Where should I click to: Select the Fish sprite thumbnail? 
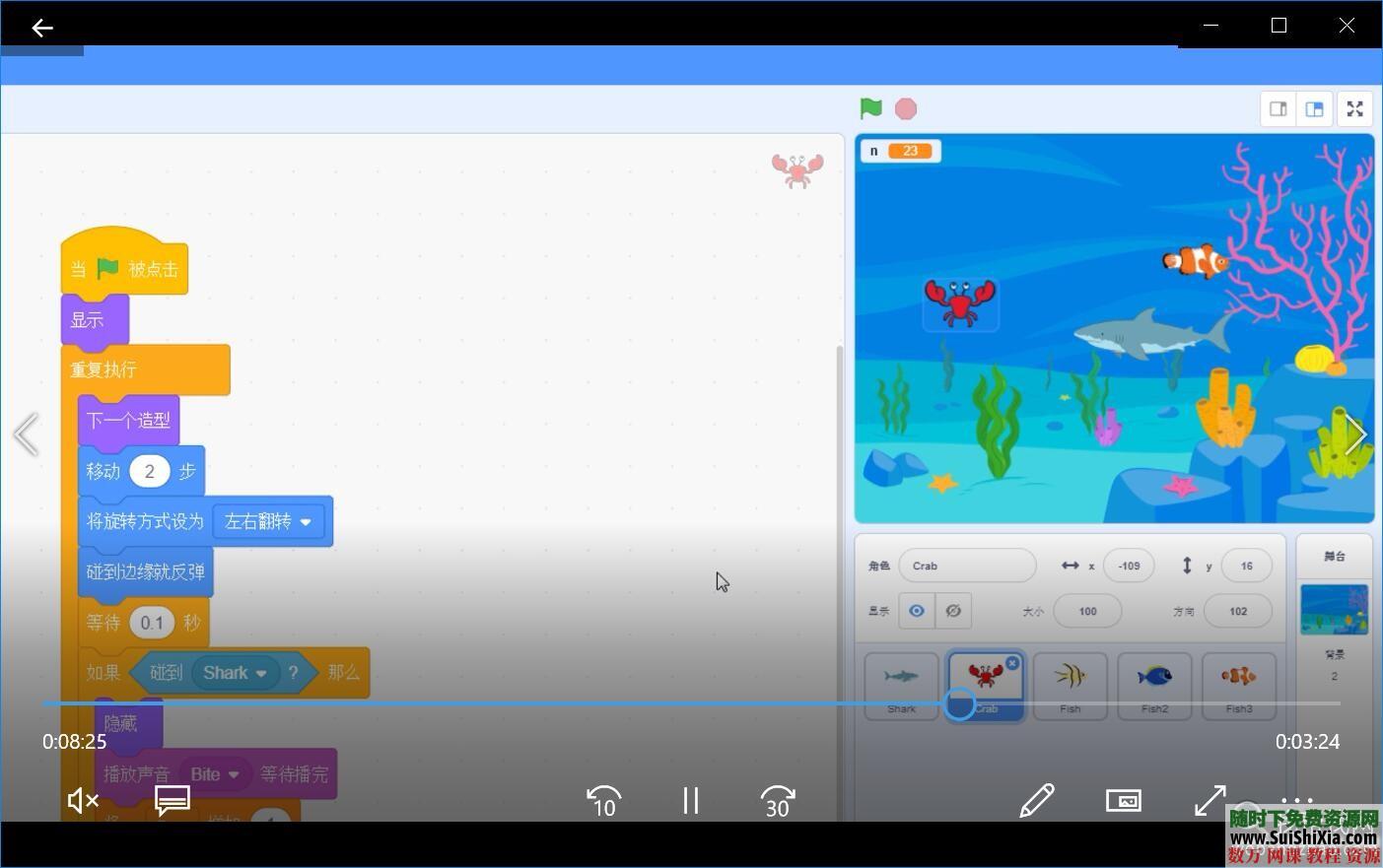pyautogui.click(x=1070, y=686)
